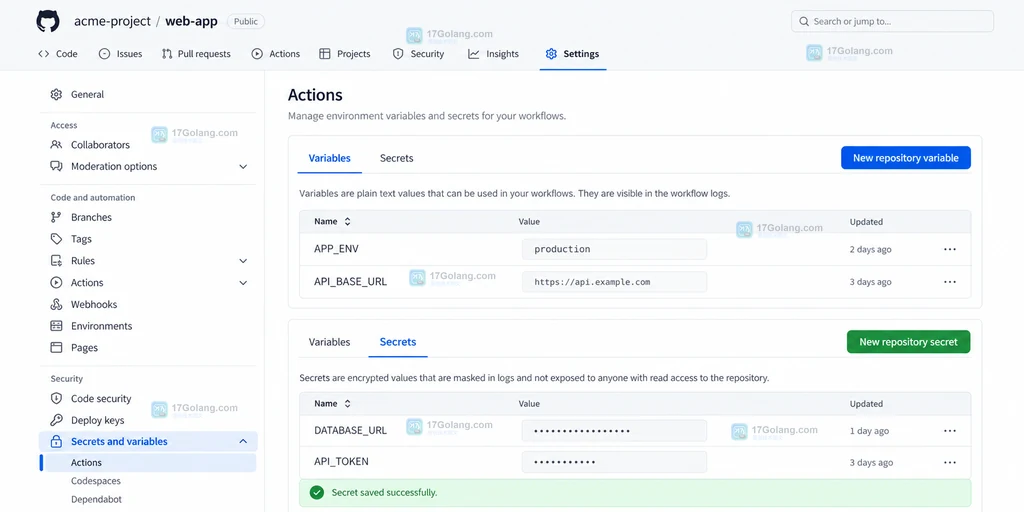
Task: Expand the Moderation options chevron
Action: point(243,167)
